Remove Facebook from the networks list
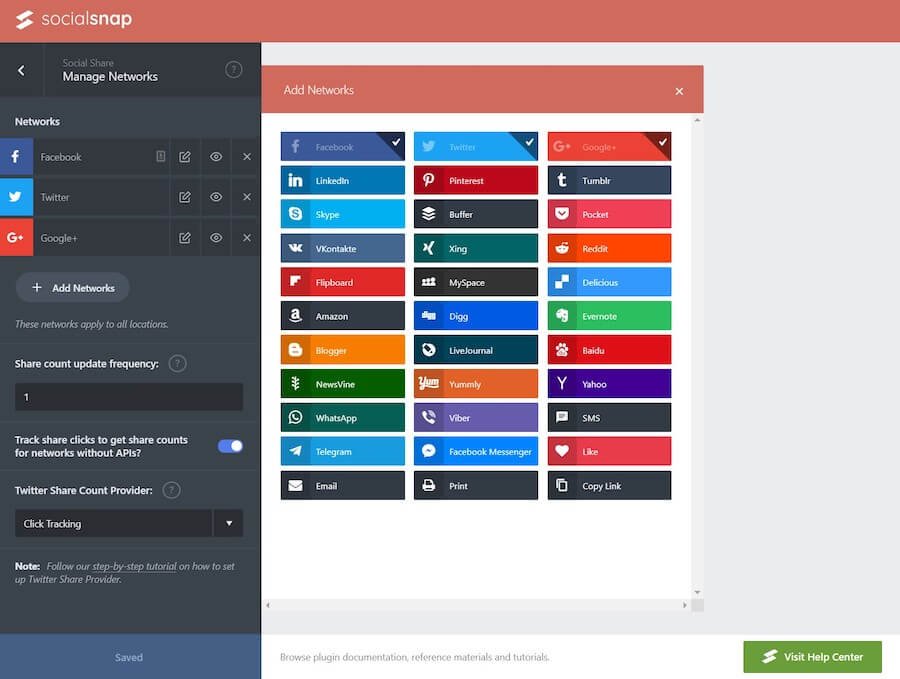The image size is (900, 679). [247, 156]
